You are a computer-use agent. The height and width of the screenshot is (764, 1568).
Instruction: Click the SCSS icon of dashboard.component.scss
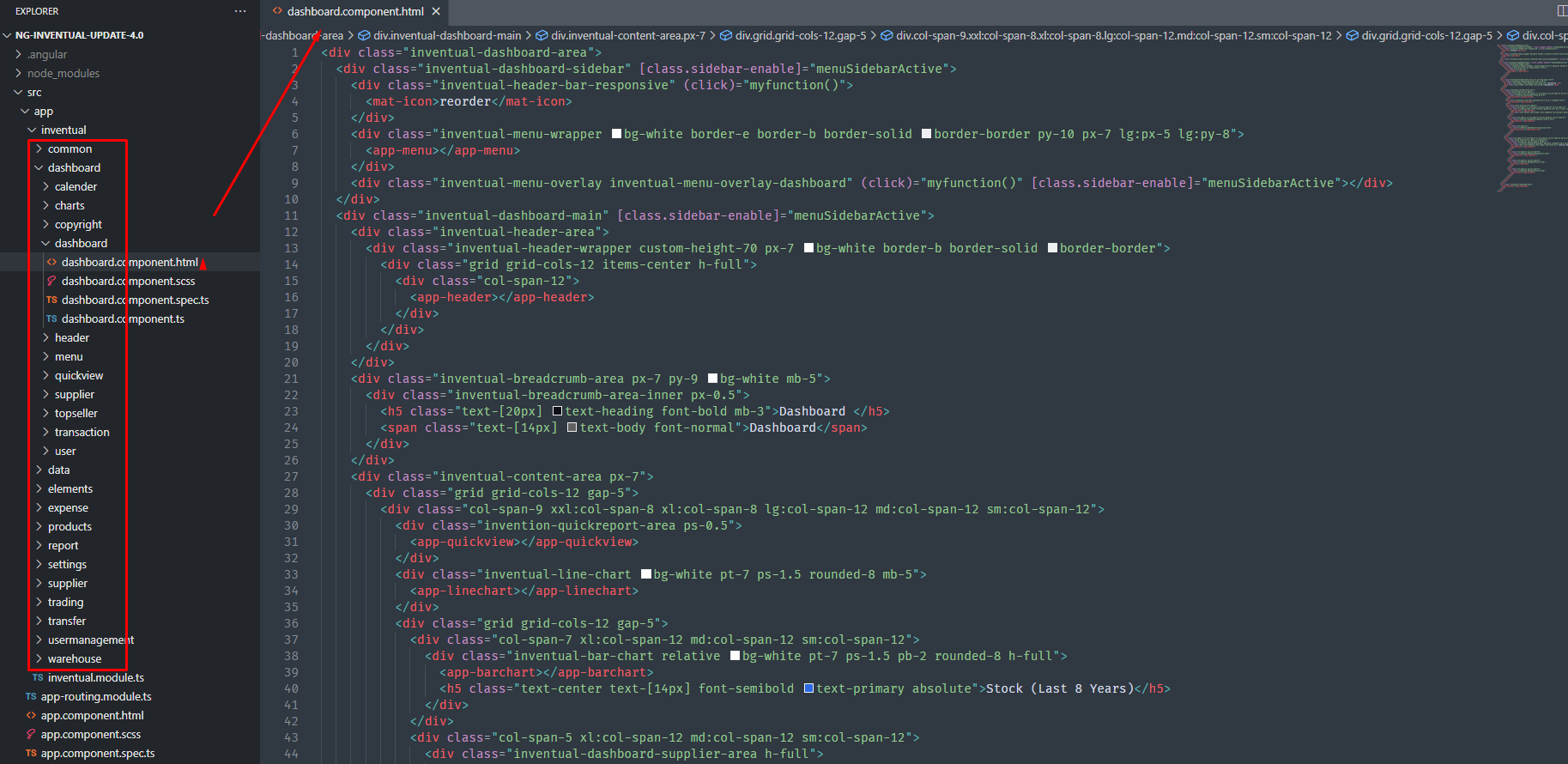52,281
